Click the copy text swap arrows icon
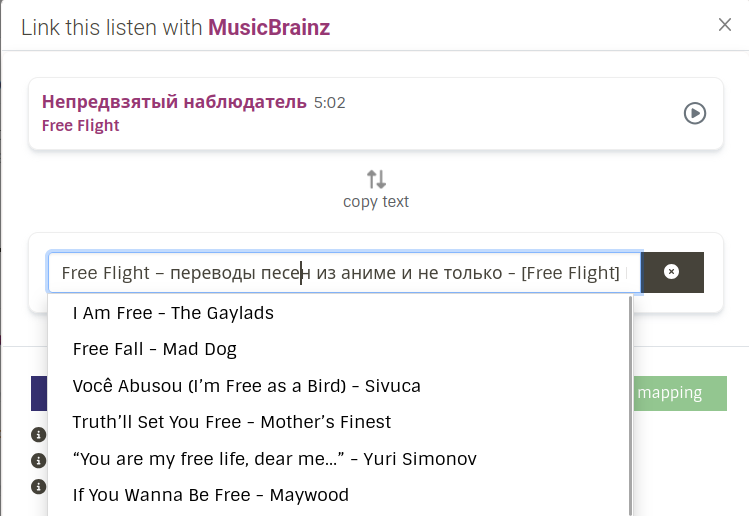749x516 pixels. coord(376,180)
